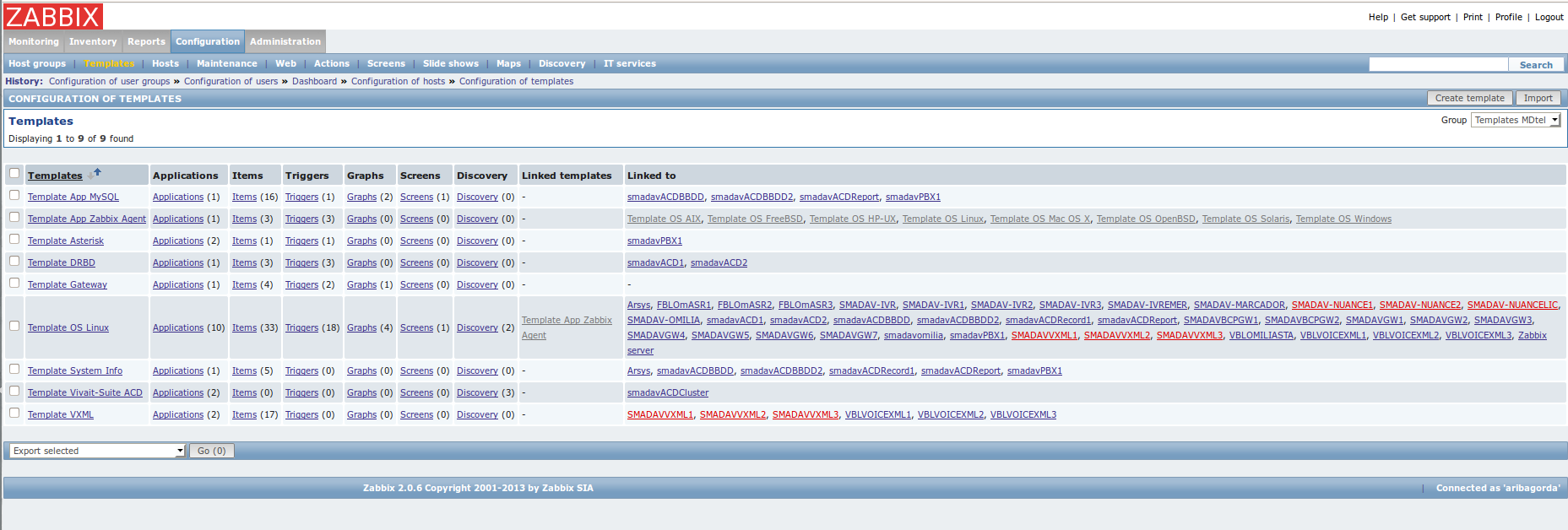Open the Template OS Linux link
1568x530 pixels.
coord(68,327)
